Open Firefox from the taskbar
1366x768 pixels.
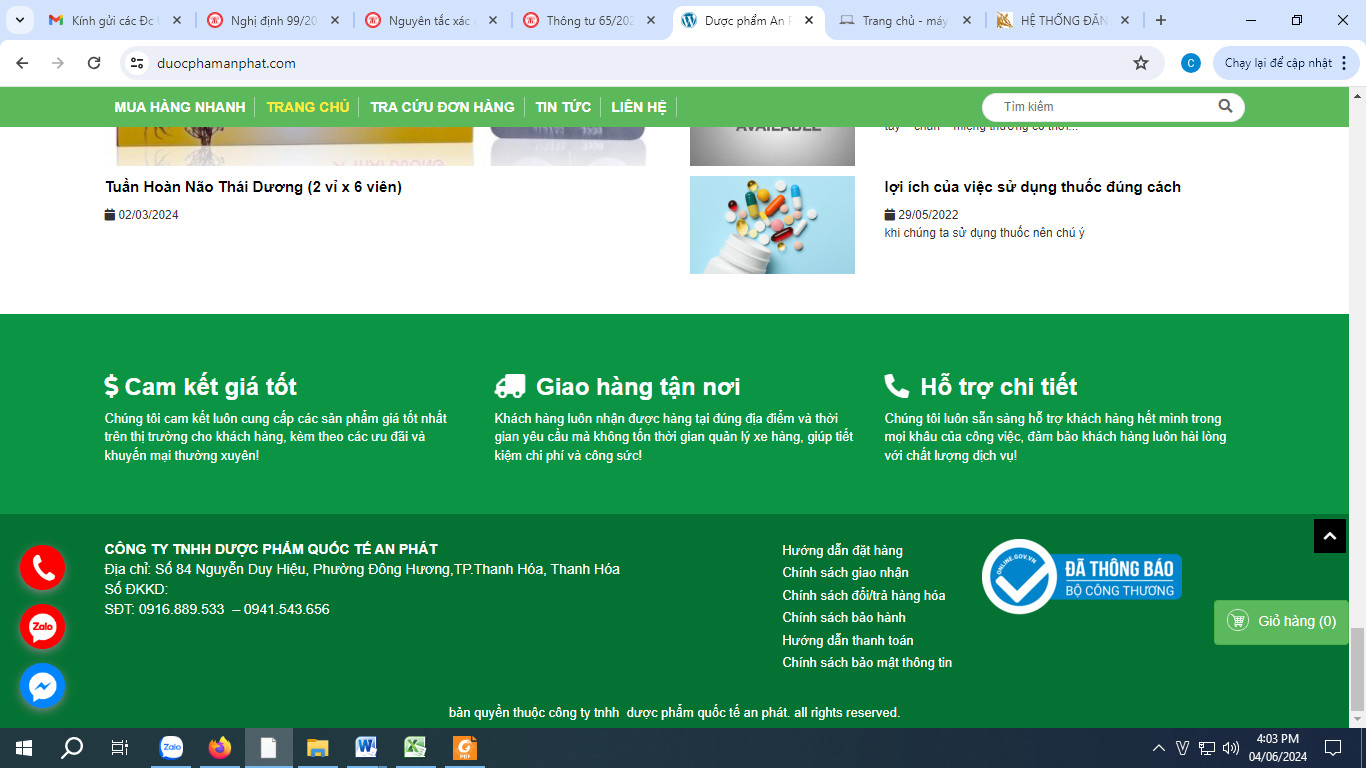point(219,747)
